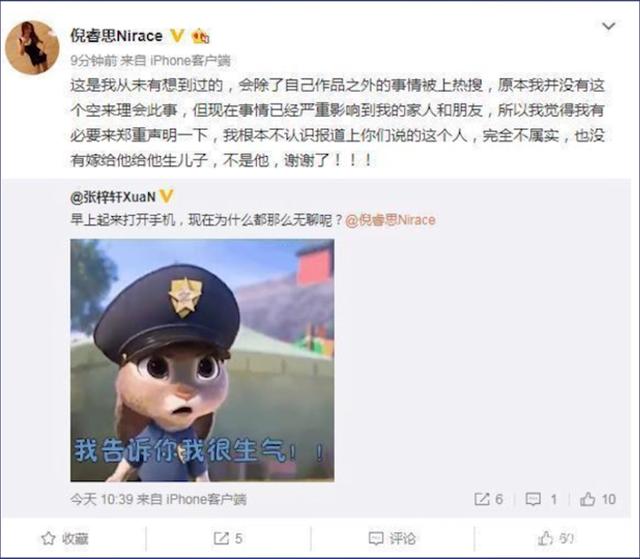Click the main post text body
The image size is (640, 559).
click(x=337, y=123)
